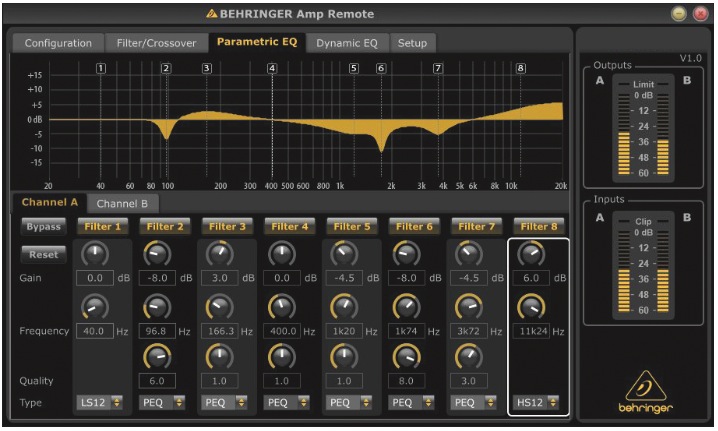This screenshot has width=718, height=431.
Task: Toggle the Filter 4 button
Action: [290, 227]
